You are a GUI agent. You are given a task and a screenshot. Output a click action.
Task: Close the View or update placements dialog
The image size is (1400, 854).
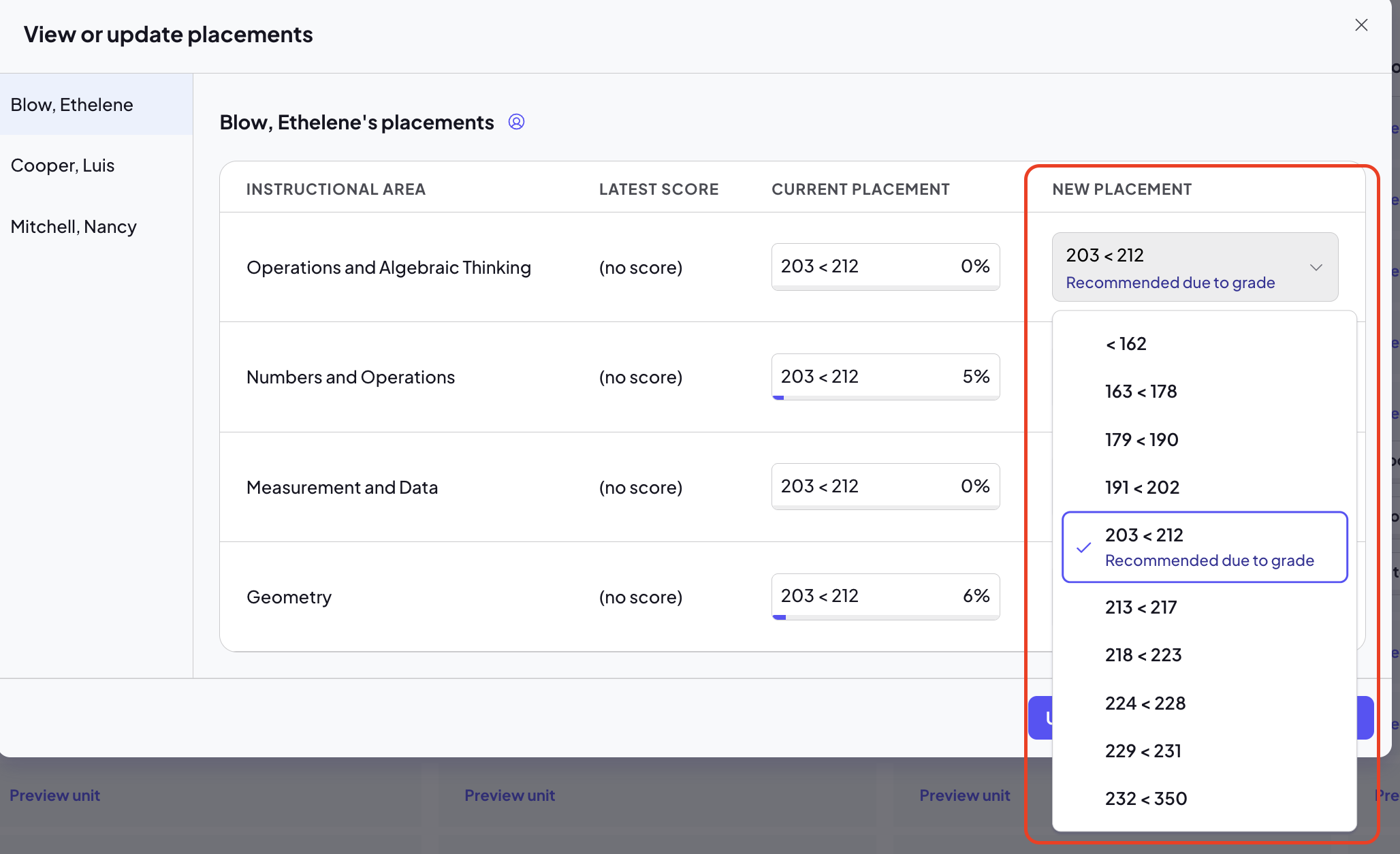[1361, 25]
